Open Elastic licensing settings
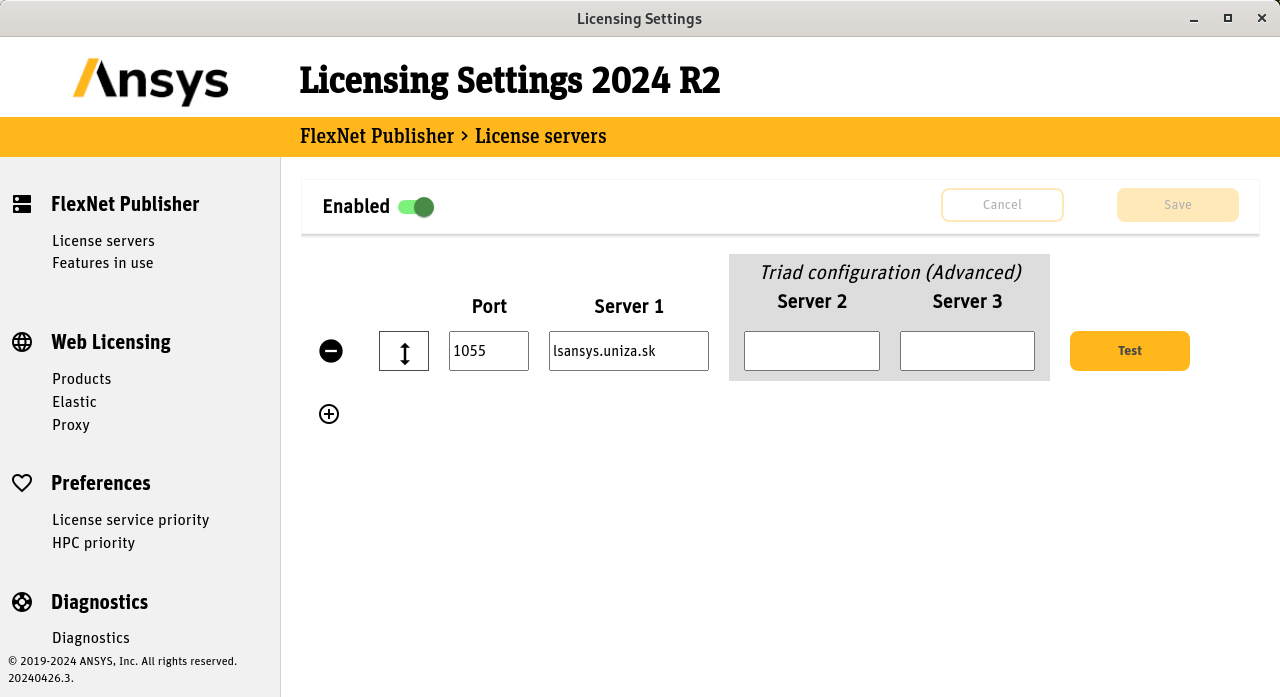This screenshot has width=1280, height=697. (74, 402)
